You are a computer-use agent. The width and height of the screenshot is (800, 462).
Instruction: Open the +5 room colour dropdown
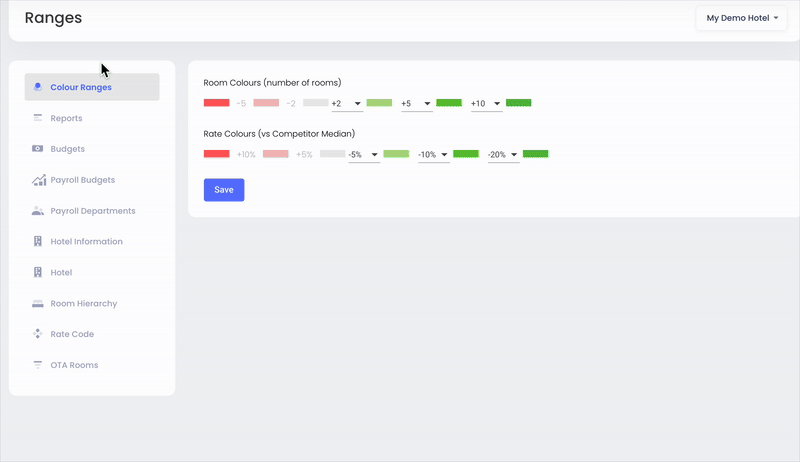point(417,104)
